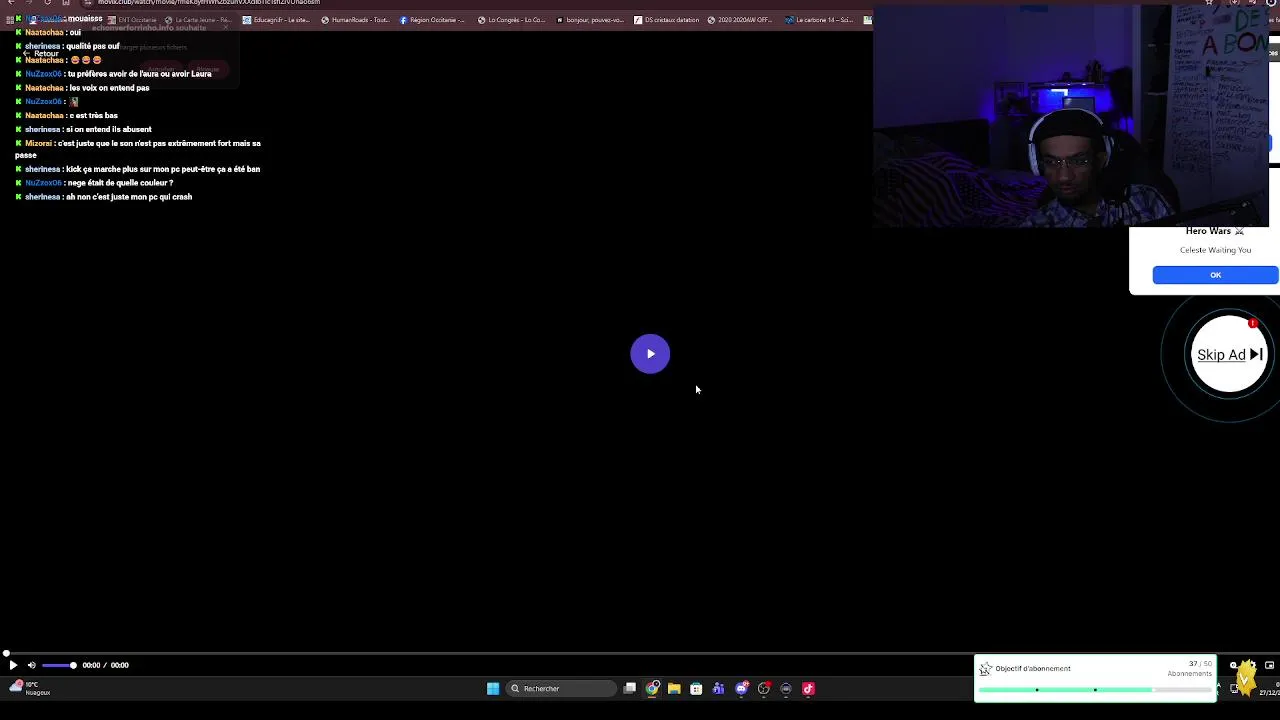Open Microsoft Teams from the taskbar
The height and width of the screenshot is (720, 1280).
(x=718, y=688)
